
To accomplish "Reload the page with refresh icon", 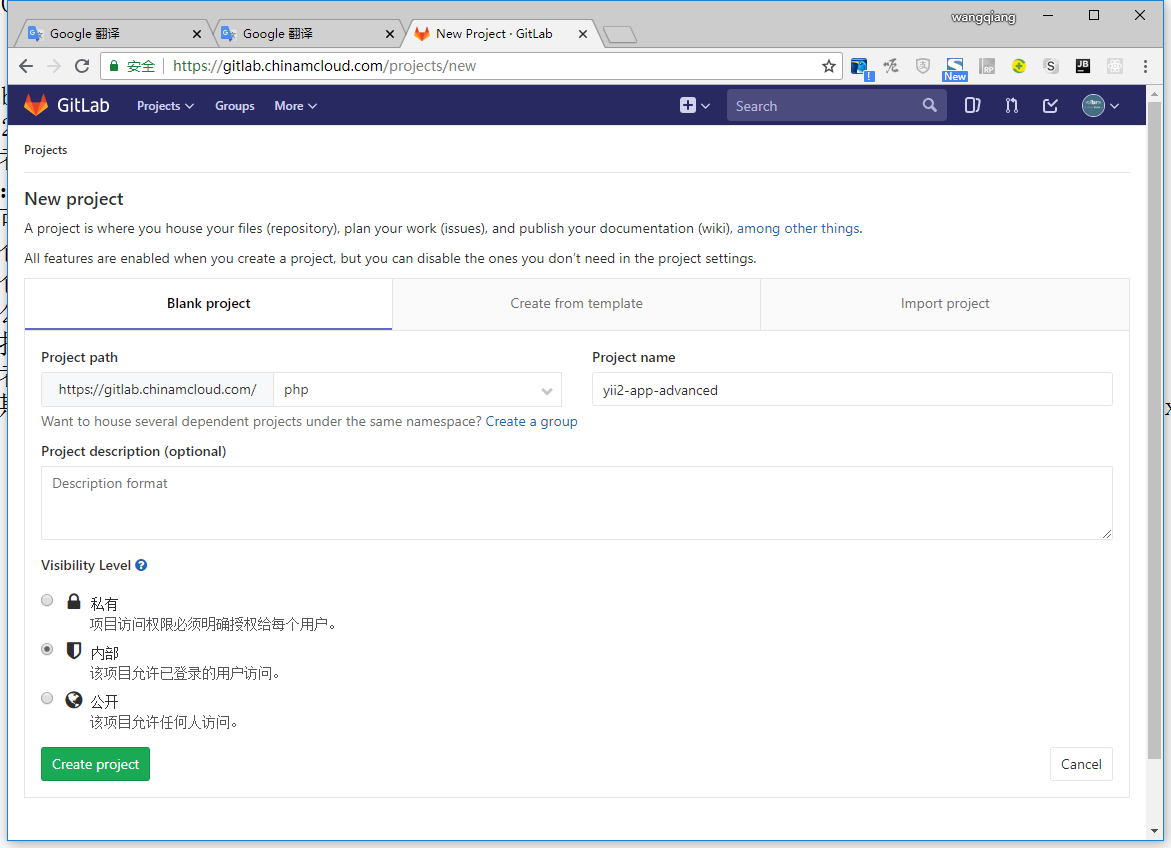I will 82,66.
